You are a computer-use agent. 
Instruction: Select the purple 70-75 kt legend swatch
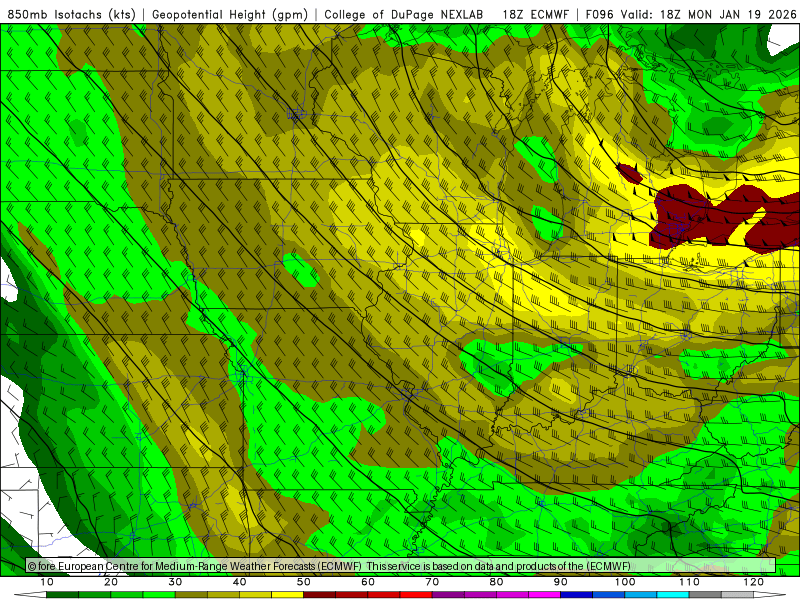pos(448,595)
